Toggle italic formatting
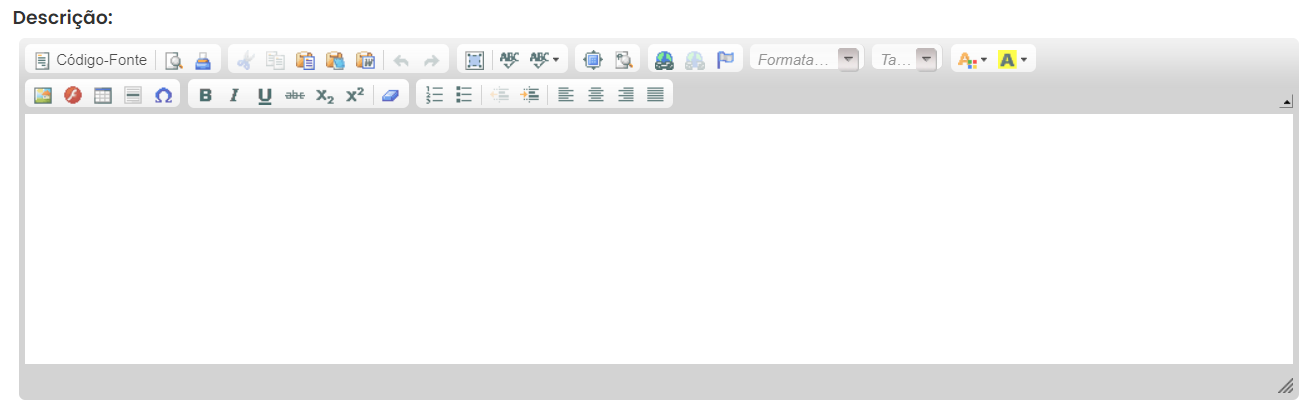The image size is (1307, 408). (x=235, y=95)
